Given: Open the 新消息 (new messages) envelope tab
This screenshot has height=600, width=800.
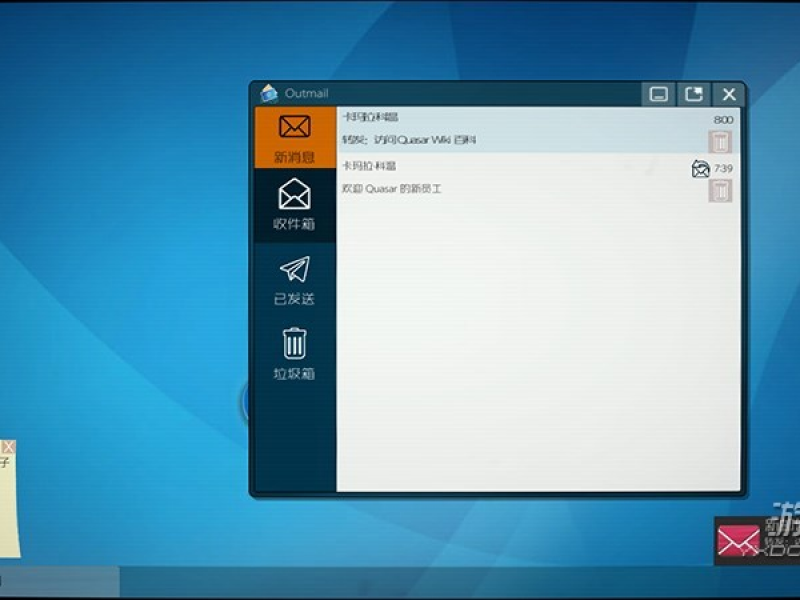Looking at the screenshot, I should (x=294, y=137).
